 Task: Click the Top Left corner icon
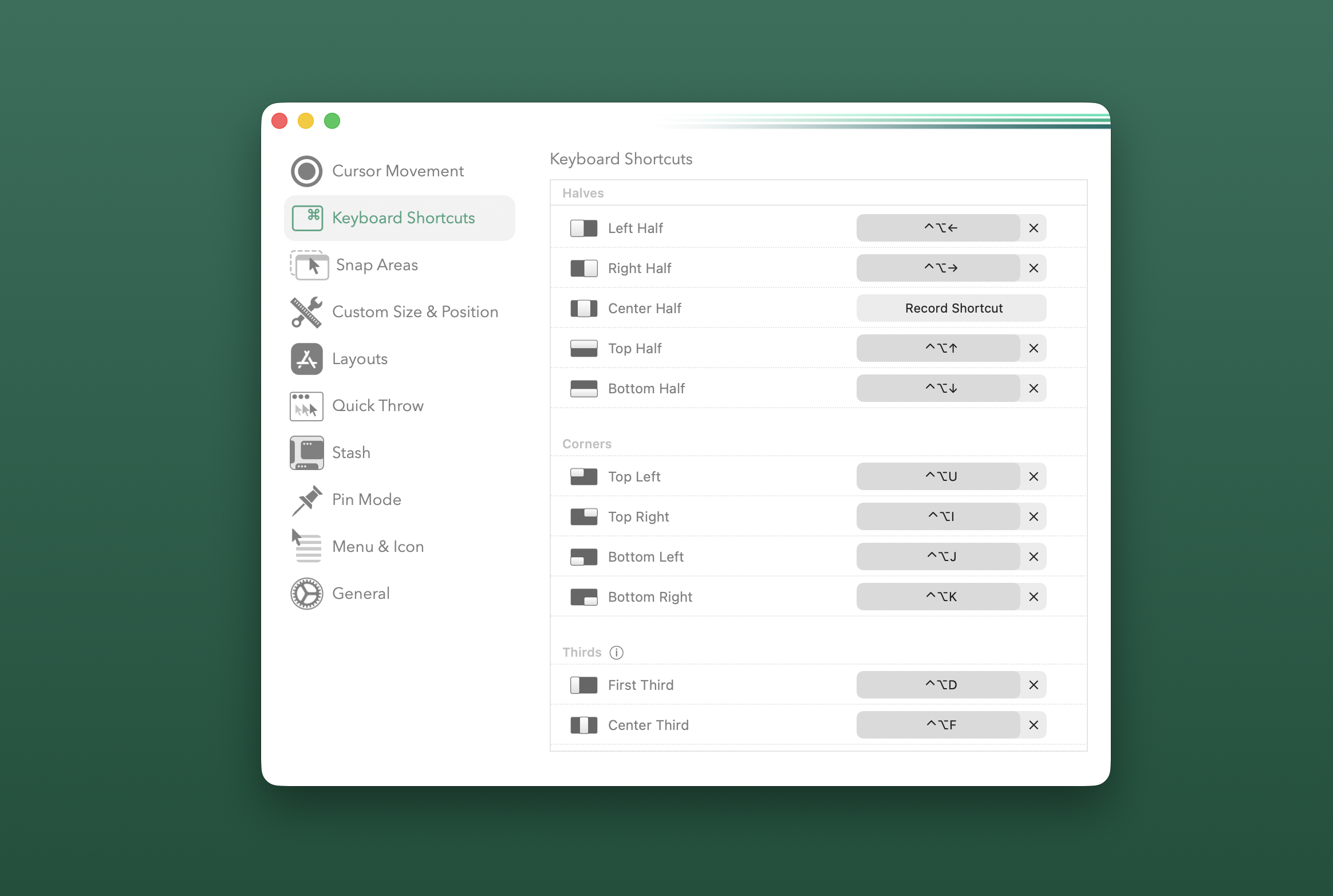(583, 477)
